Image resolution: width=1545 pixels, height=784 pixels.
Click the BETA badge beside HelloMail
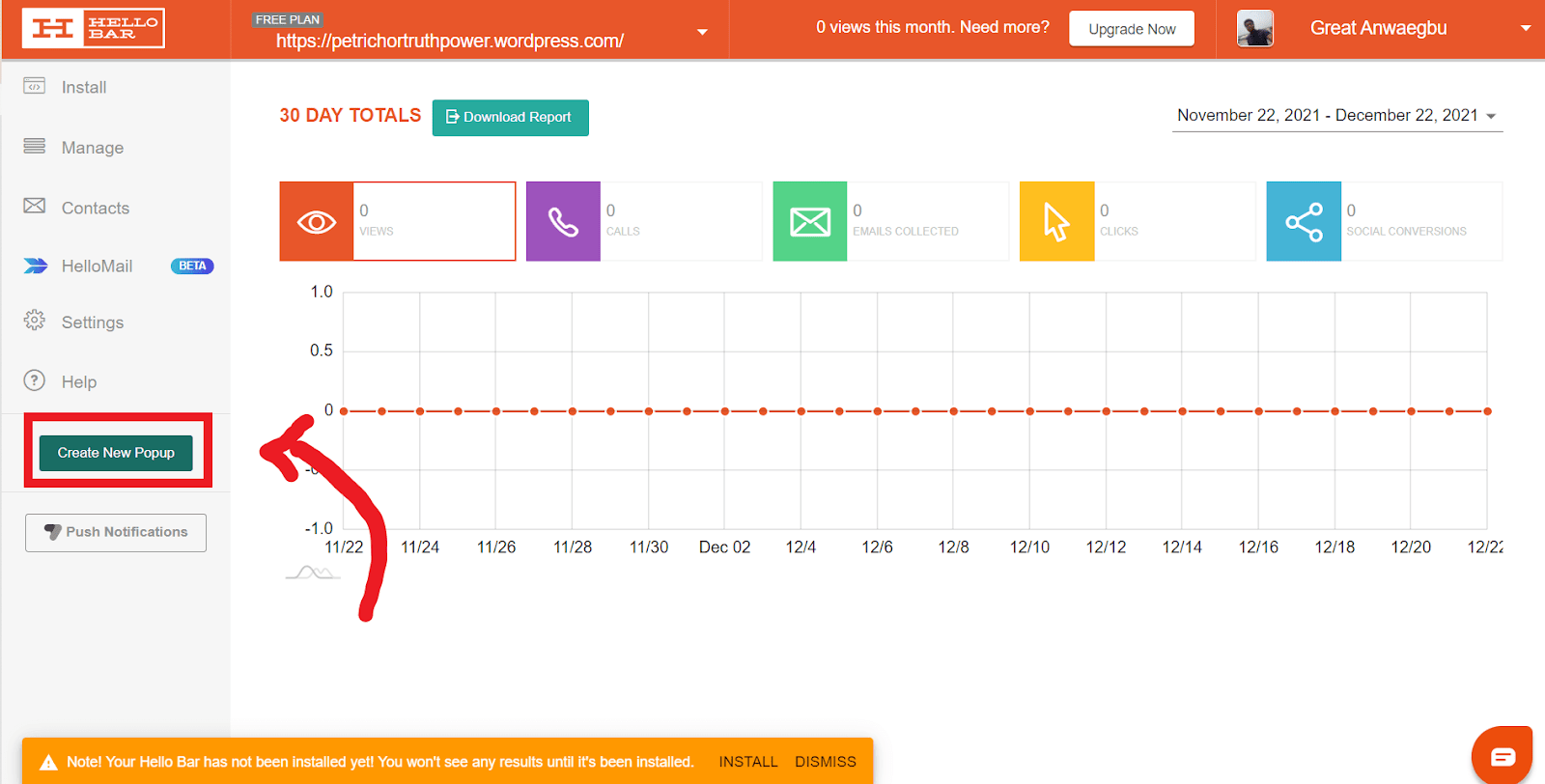point(192,266)
